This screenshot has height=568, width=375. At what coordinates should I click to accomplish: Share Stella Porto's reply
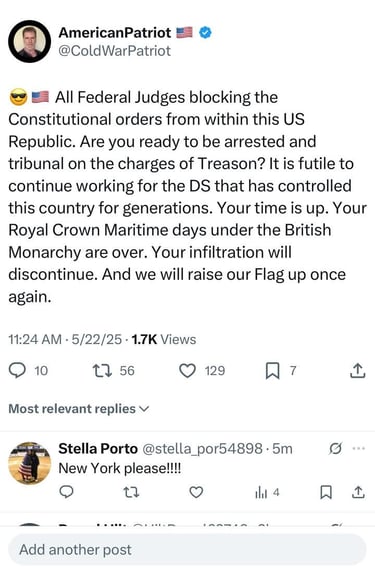point(358,492)
